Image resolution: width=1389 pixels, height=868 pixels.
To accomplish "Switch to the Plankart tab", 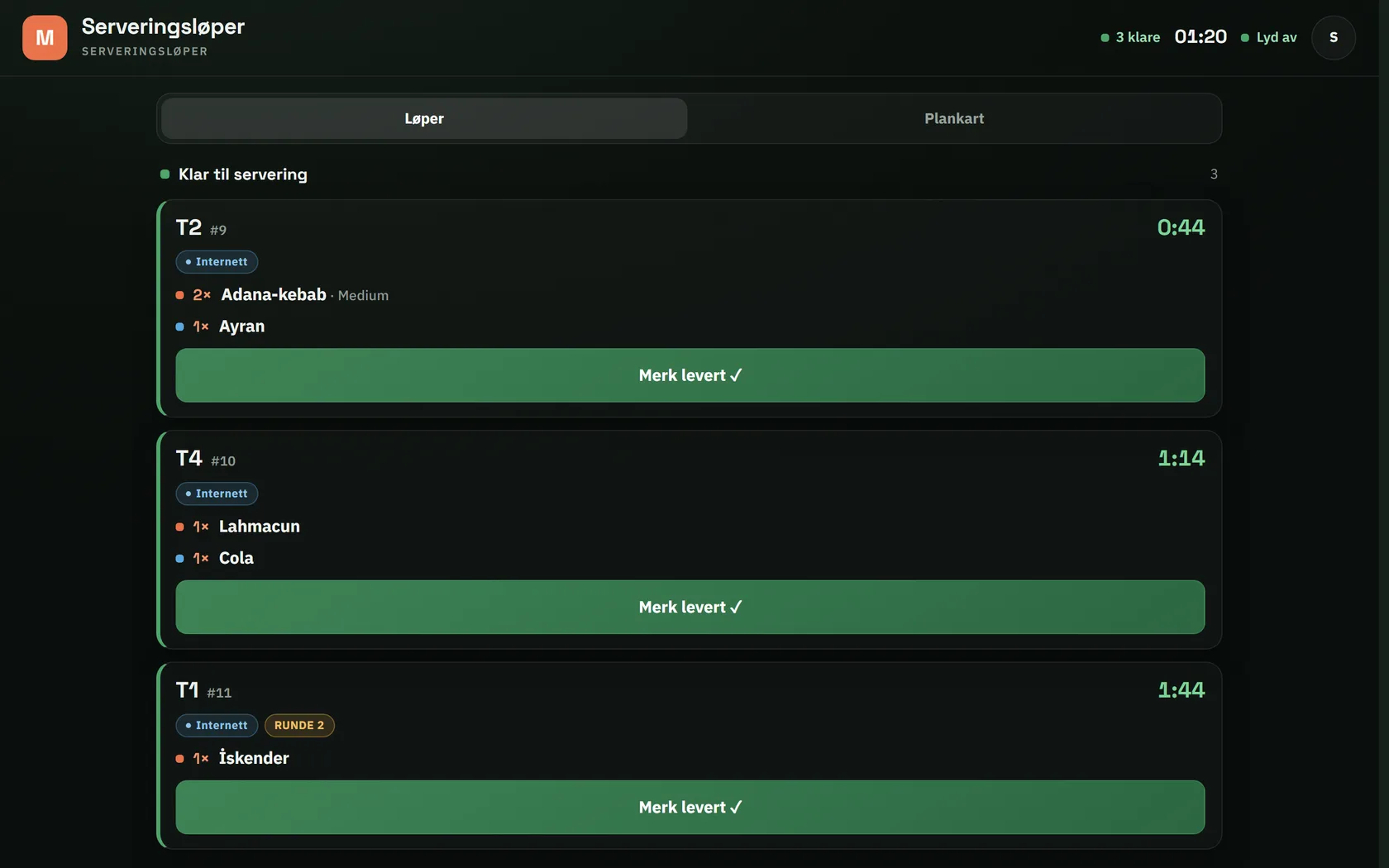I will pyautogui.click(x=954, y=118).
